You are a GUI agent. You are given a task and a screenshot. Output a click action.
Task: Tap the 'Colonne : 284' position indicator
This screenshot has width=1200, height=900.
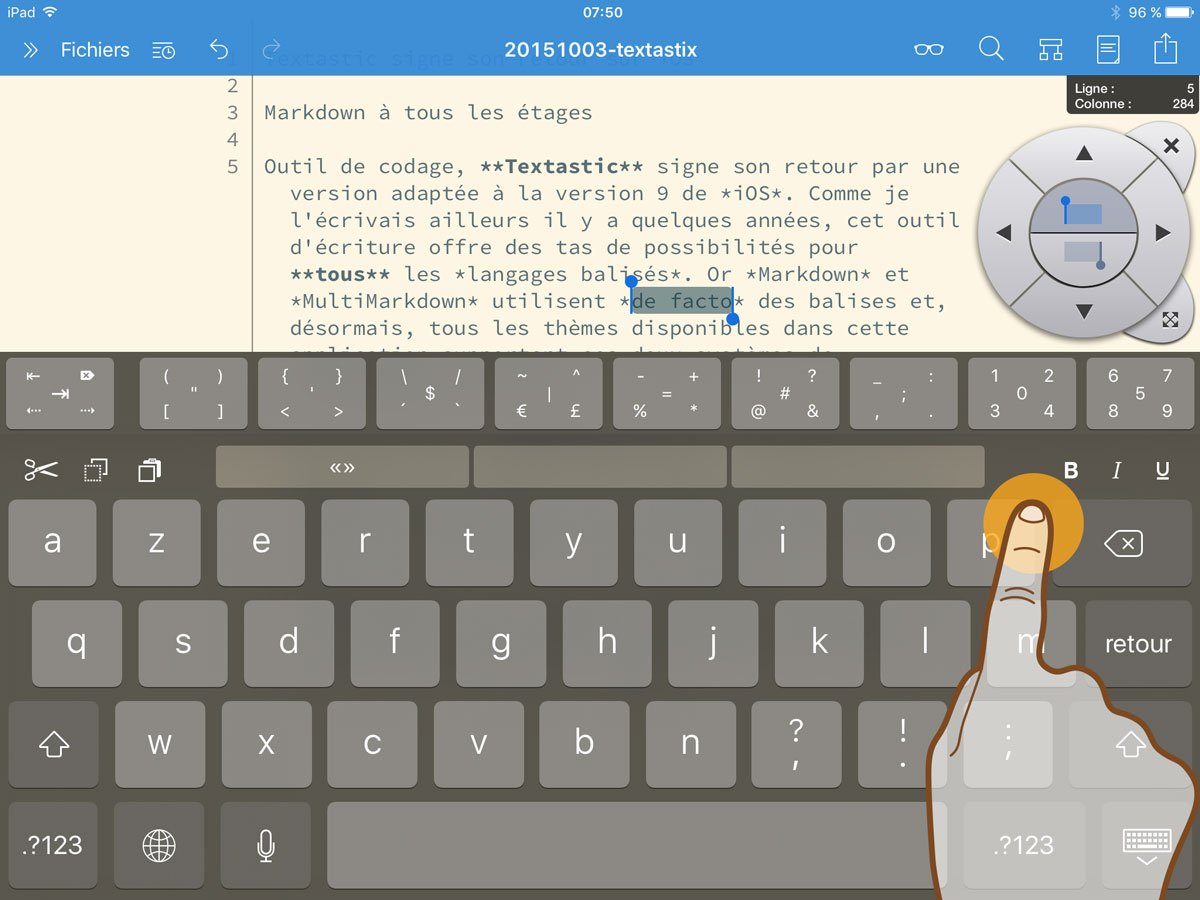point(1134,104)
